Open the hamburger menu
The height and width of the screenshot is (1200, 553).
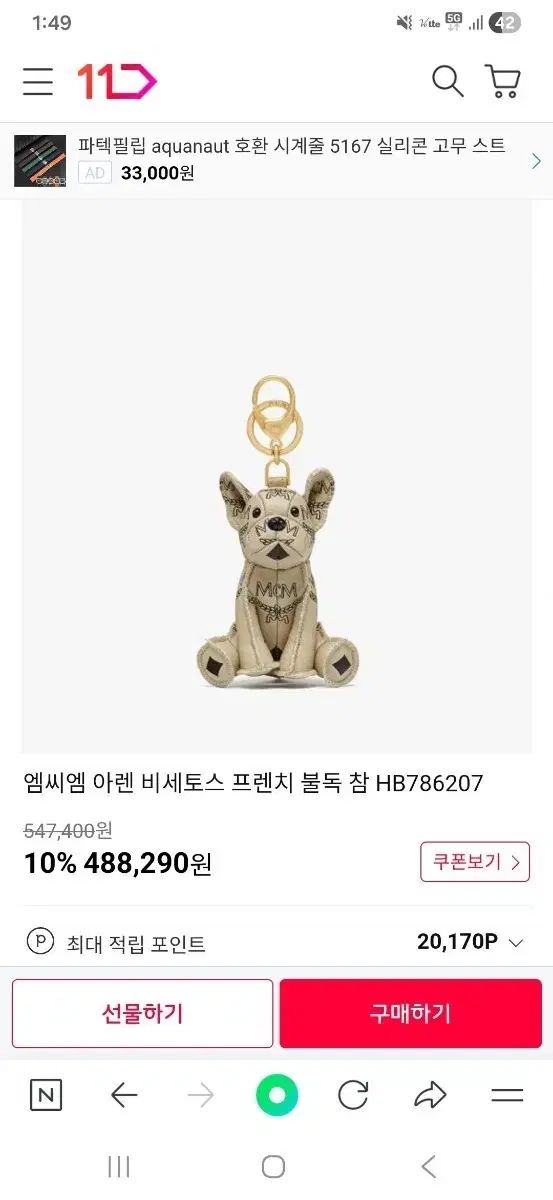[x=38, y=82]
